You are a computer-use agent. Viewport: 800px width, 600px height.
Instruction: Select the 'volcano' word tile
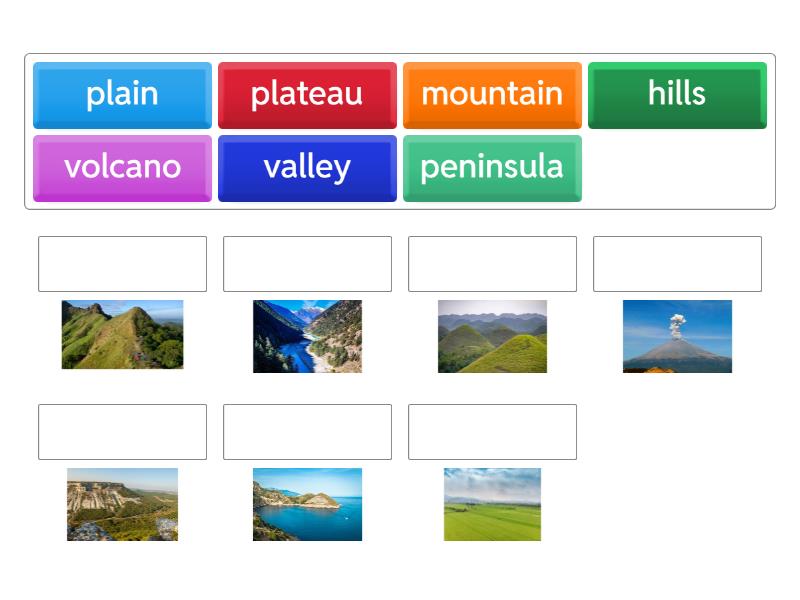pos(122,168)
